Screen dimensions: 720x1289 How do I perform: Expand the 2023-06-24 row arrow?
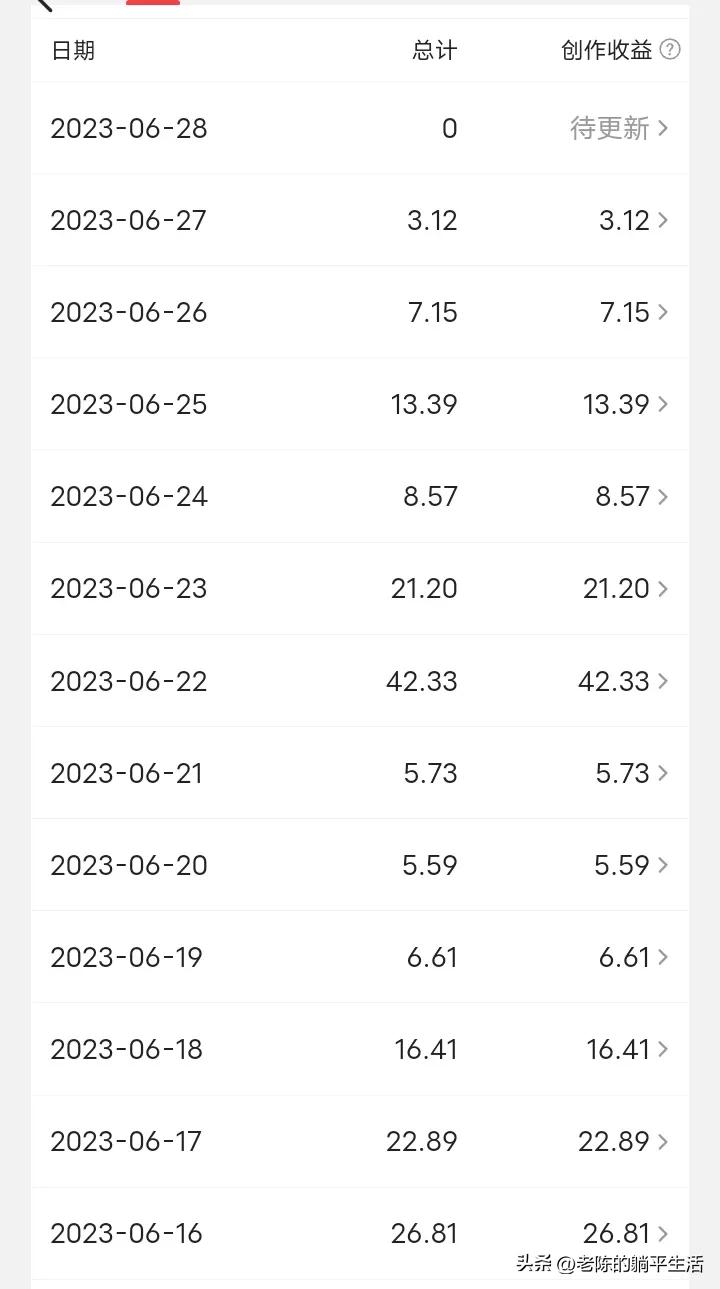point(664,496)
